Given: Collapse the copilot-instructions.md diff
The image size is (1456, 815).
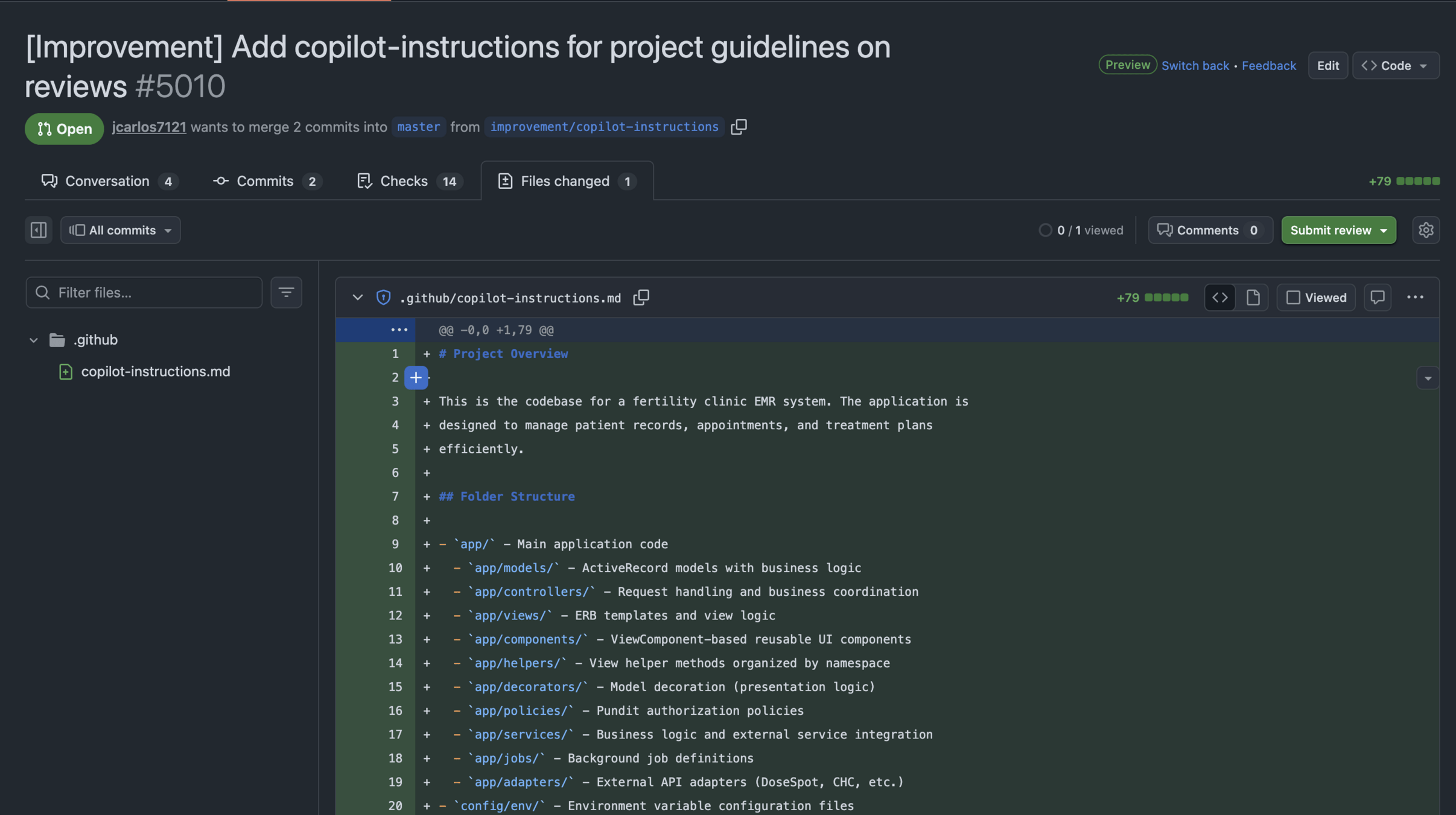Looking at the screenshot, I should tap(357, 298).
